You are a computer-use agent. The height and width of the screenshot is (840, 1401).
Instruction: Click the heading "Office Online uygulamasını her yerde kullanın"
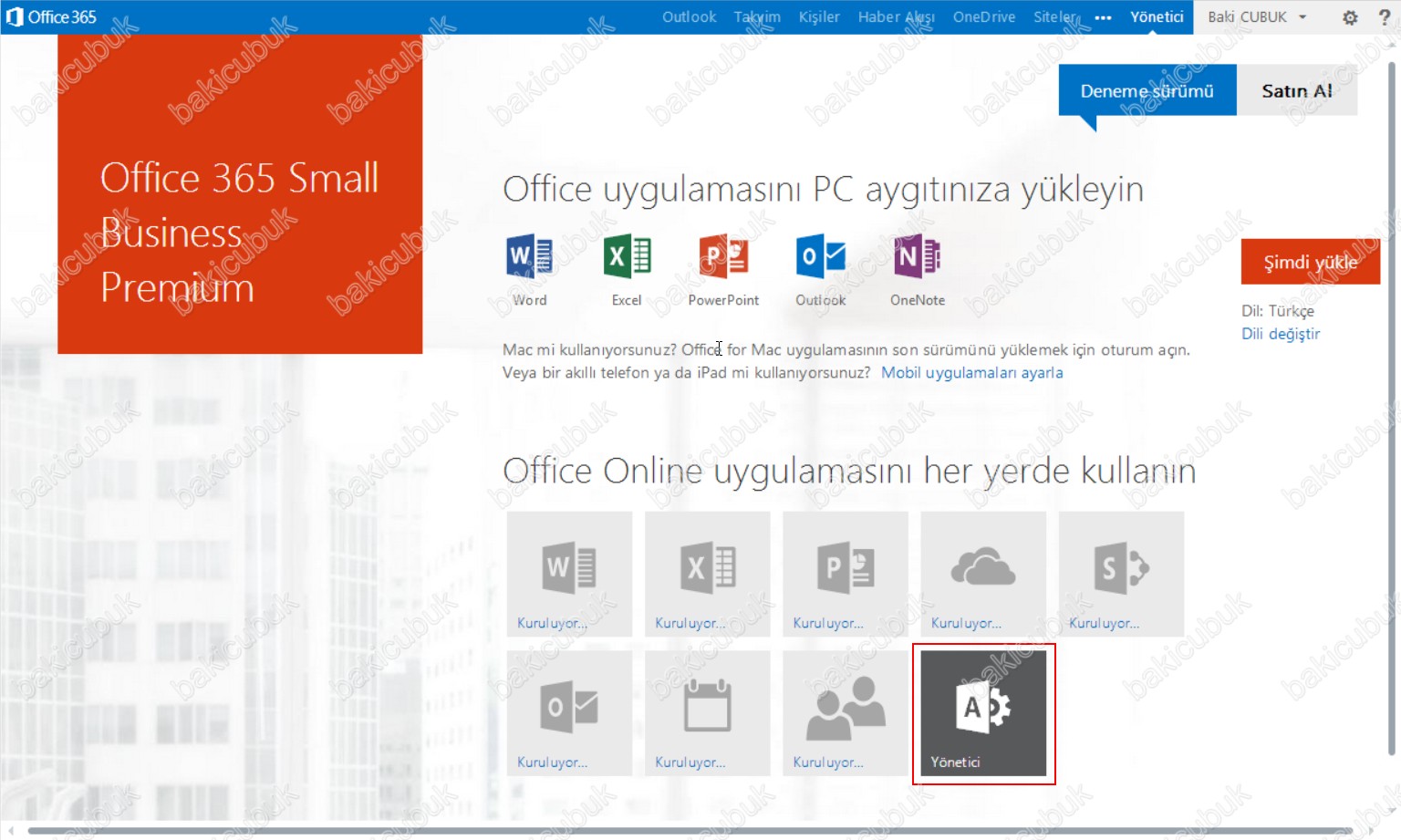849,472
